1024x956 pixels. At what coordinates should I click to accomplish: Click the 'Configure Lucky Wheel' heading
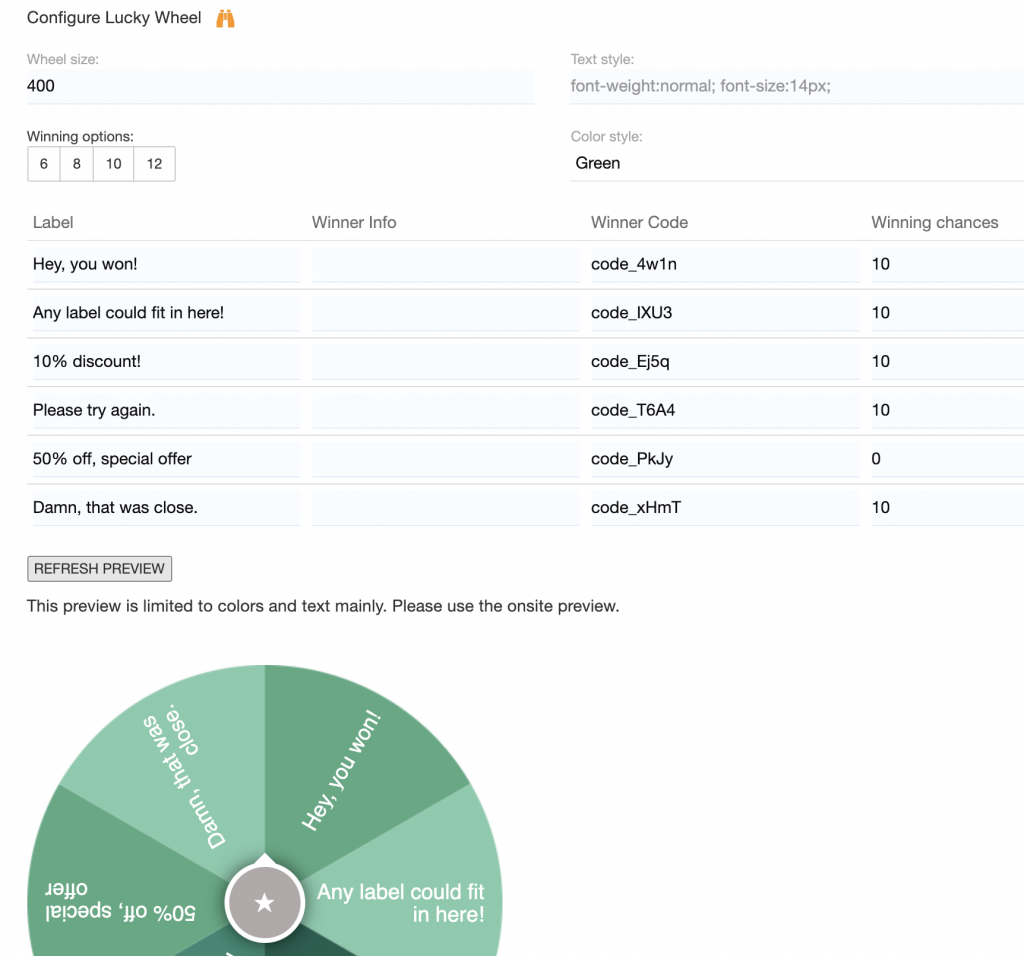point(114,18)
